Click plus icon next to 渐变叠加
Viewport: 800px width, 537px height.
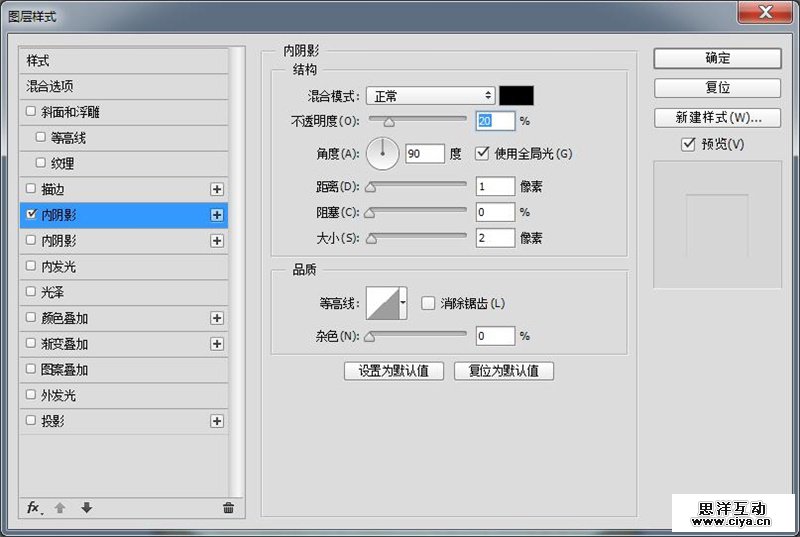click(216, 344)
